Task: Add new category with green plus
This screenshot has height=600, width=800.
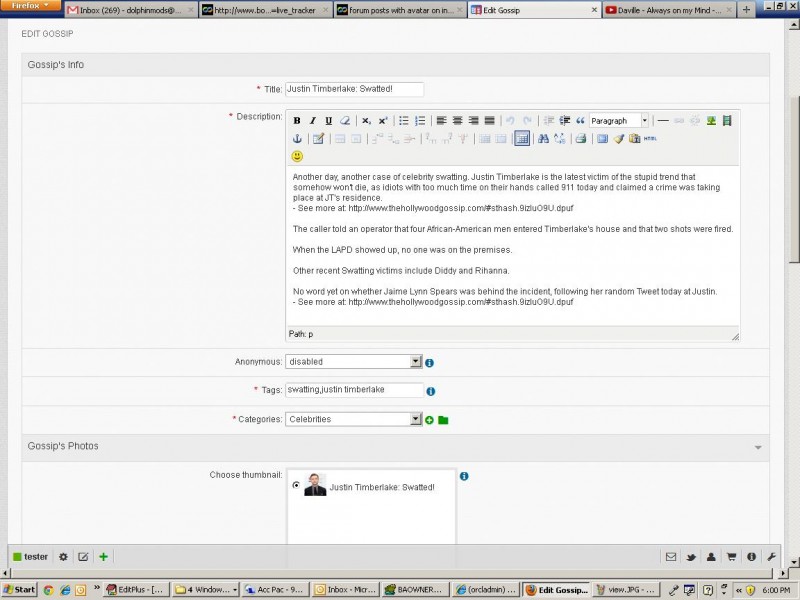Action: [x=430, y=420]
